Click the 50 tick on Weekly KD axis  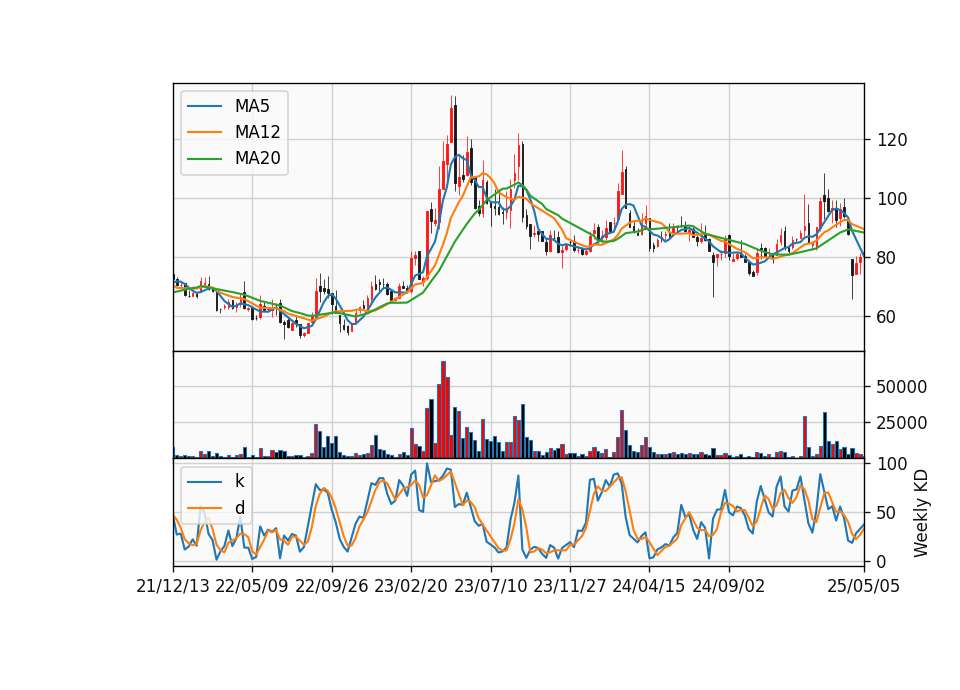tap(887, 513)
